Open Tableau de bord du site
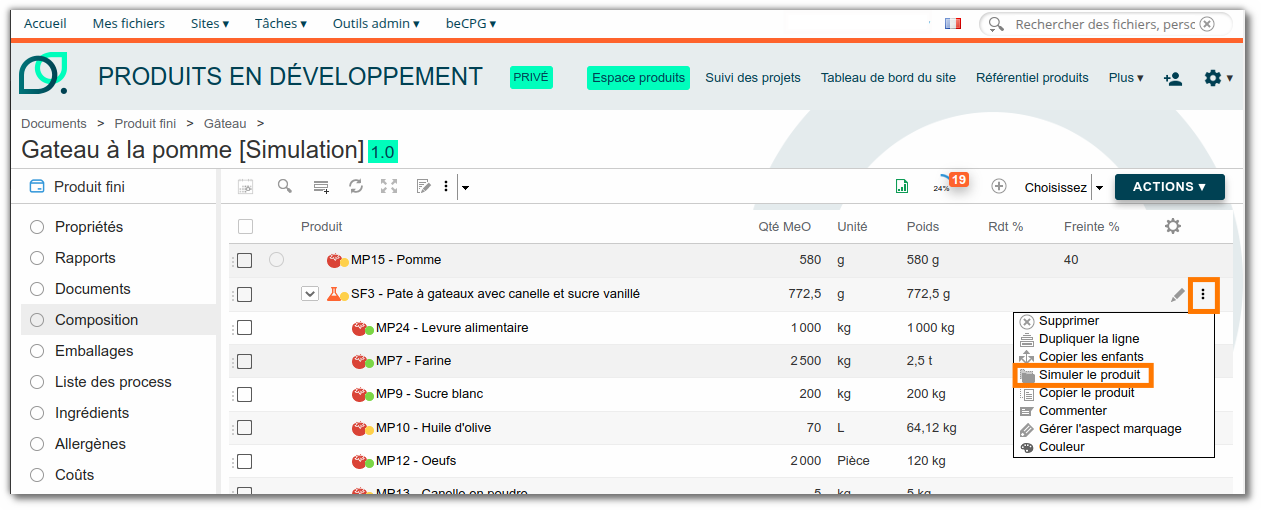The height and width of the screenshot is (510, 1261). (x=888, y=77)
